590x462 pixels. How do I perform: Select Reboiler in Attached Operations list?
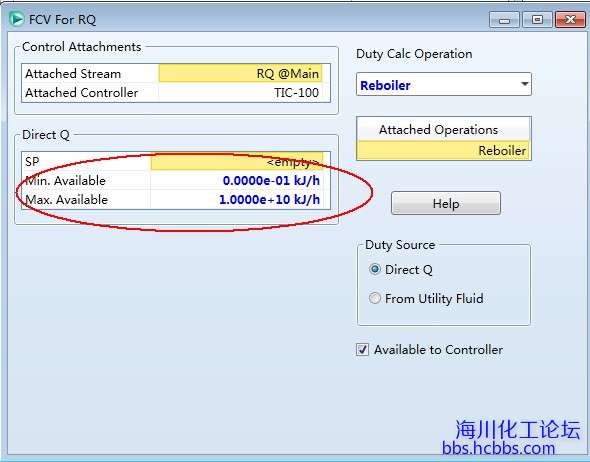pyautogui.click(x=443, y=150)
